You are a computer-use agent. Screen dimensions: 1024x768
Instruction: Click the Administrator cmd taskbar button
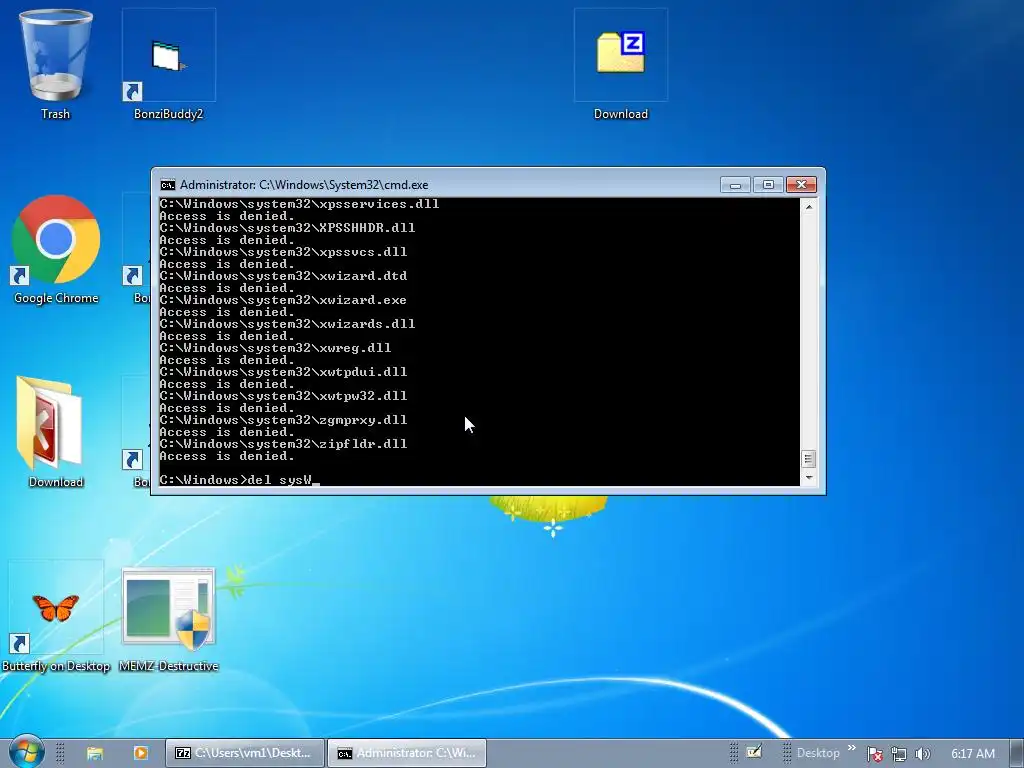(407, 753)
